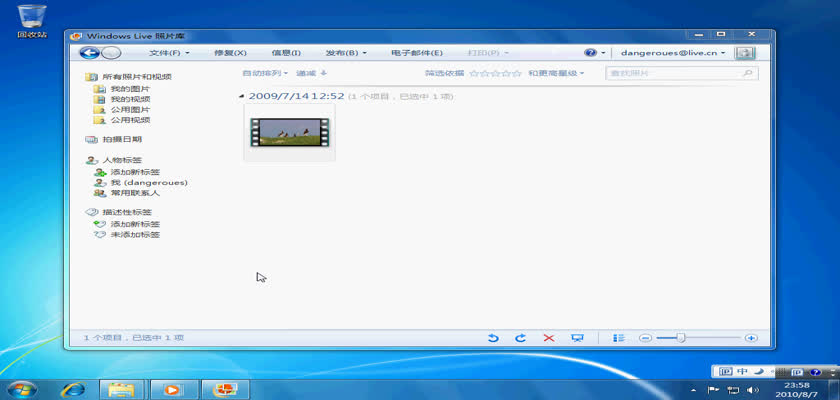840x400 pixels.
Task: Click the rotate counterclockwise icon
Action: [493, 338]
